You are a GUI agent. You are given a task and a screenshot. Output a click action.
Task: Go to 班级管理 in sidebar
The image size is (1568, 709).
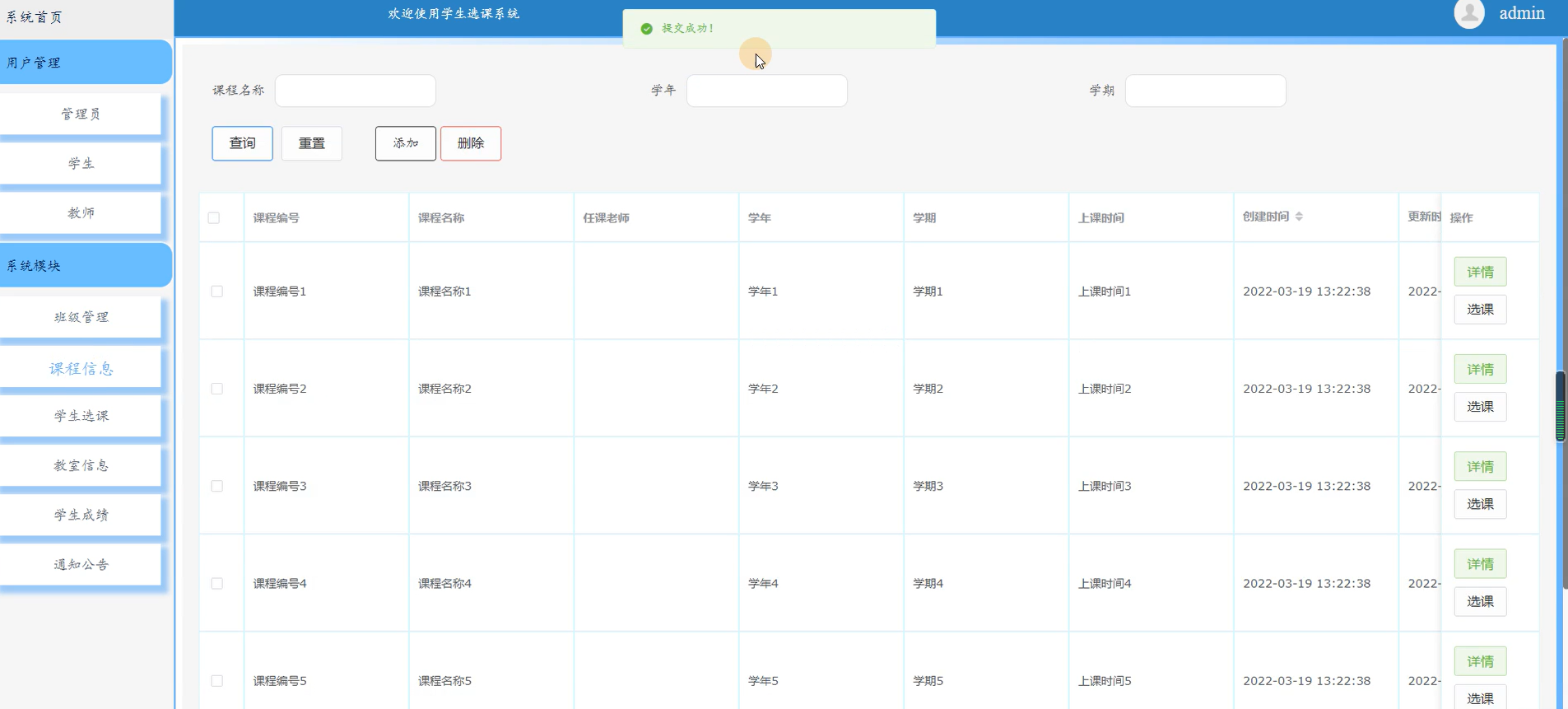81,318
